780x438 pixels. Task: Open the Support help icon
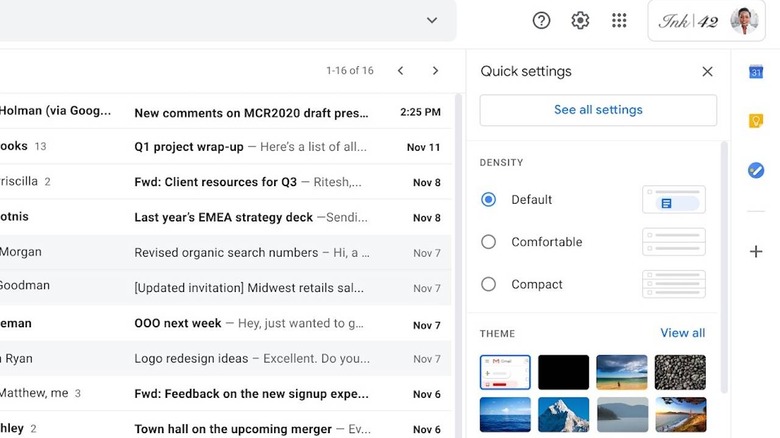(541, 21)
